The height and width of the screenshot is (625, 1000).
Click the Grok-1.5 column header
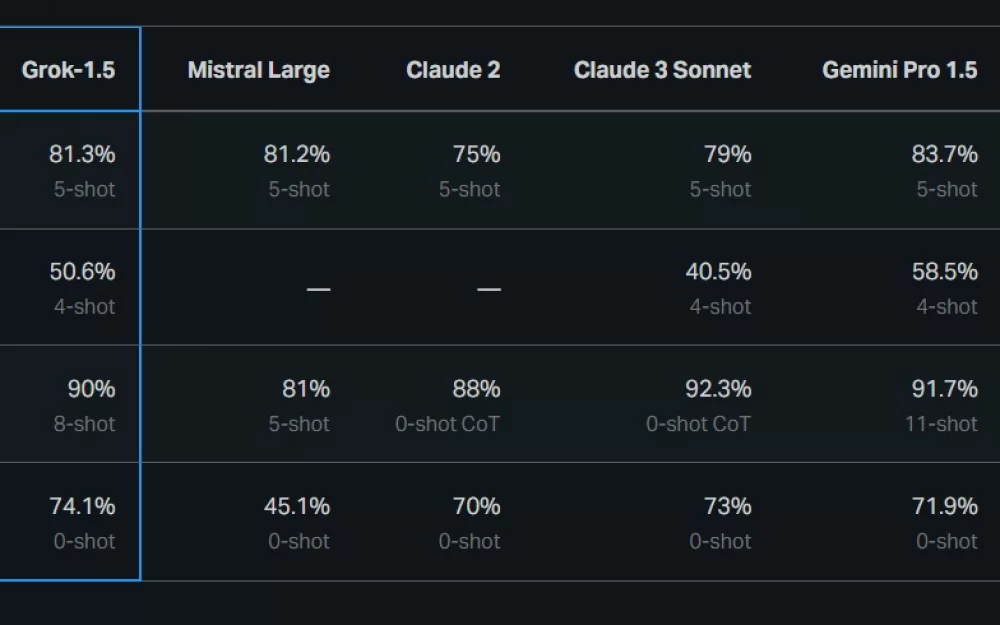[68, 70]
